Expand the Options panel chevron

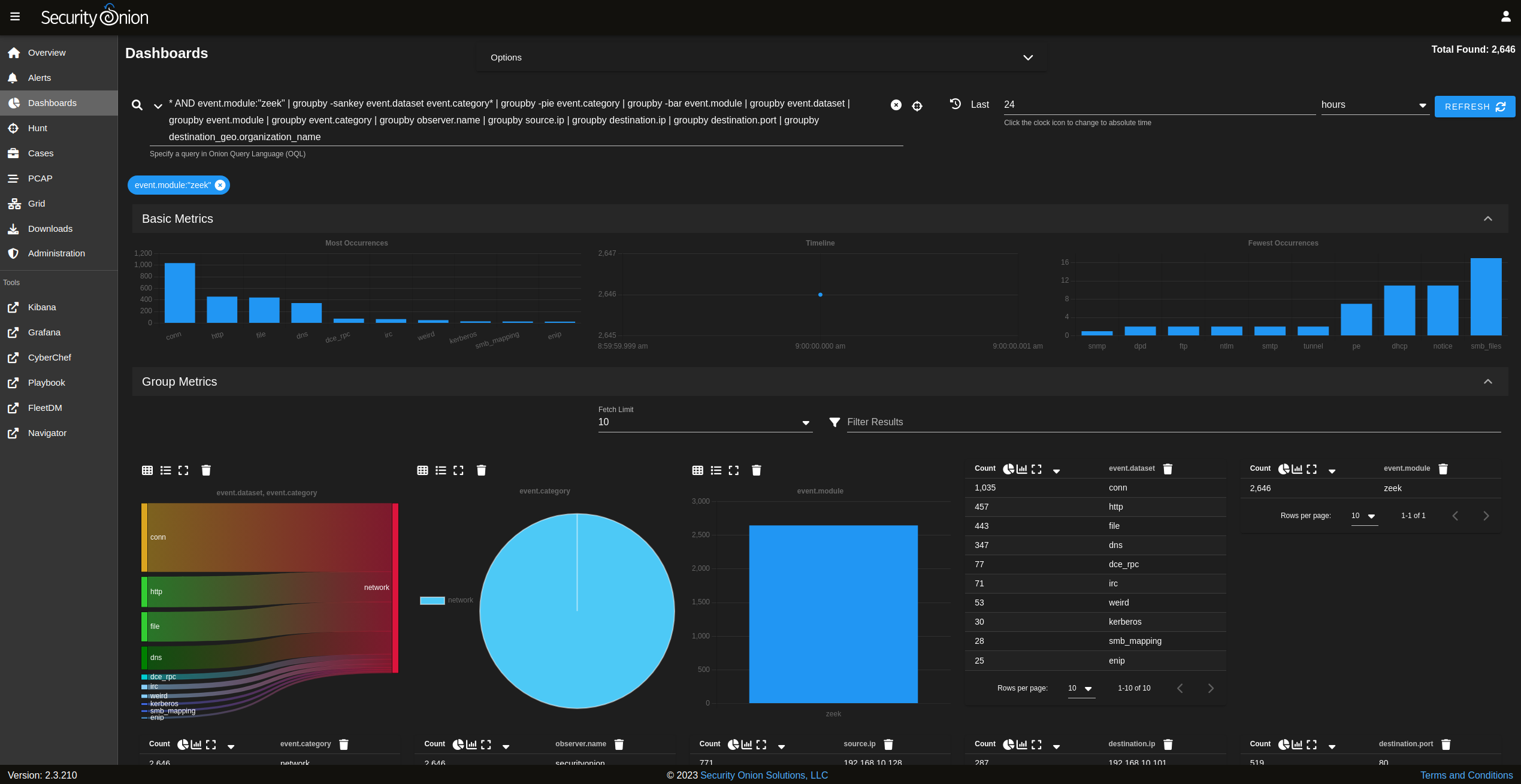pos(1028,57)
